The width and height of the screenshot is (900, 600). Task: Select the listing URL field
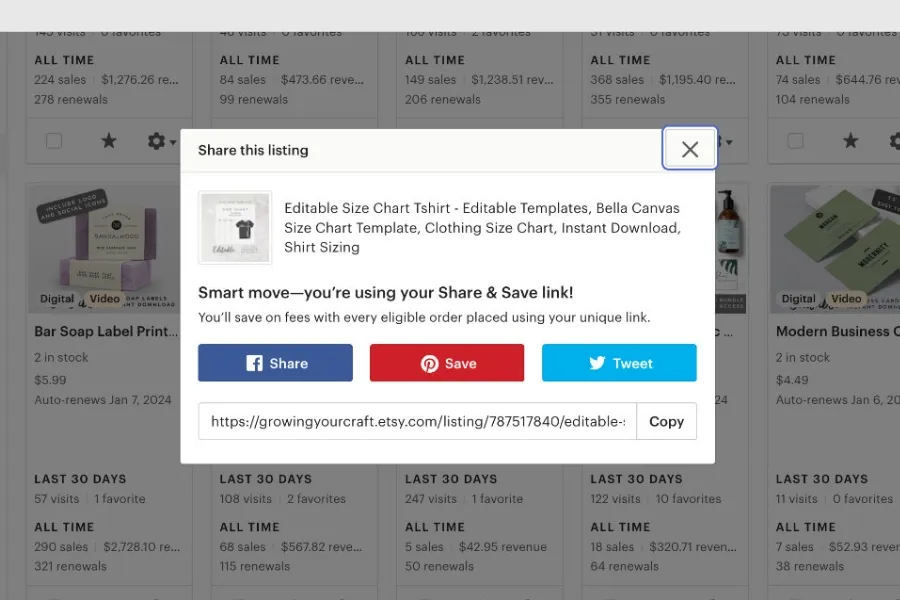(x=417, y=421)
